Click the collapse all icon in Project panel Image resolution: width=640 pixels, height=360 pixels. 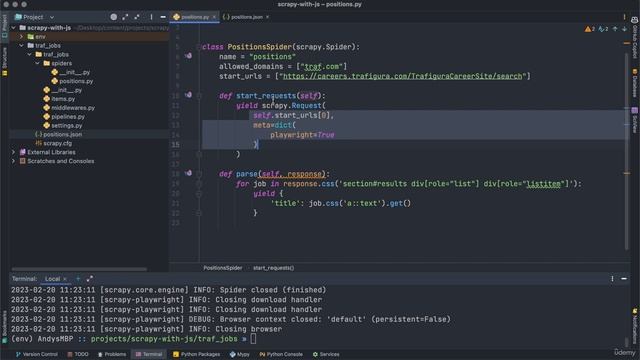click(137, 17)
